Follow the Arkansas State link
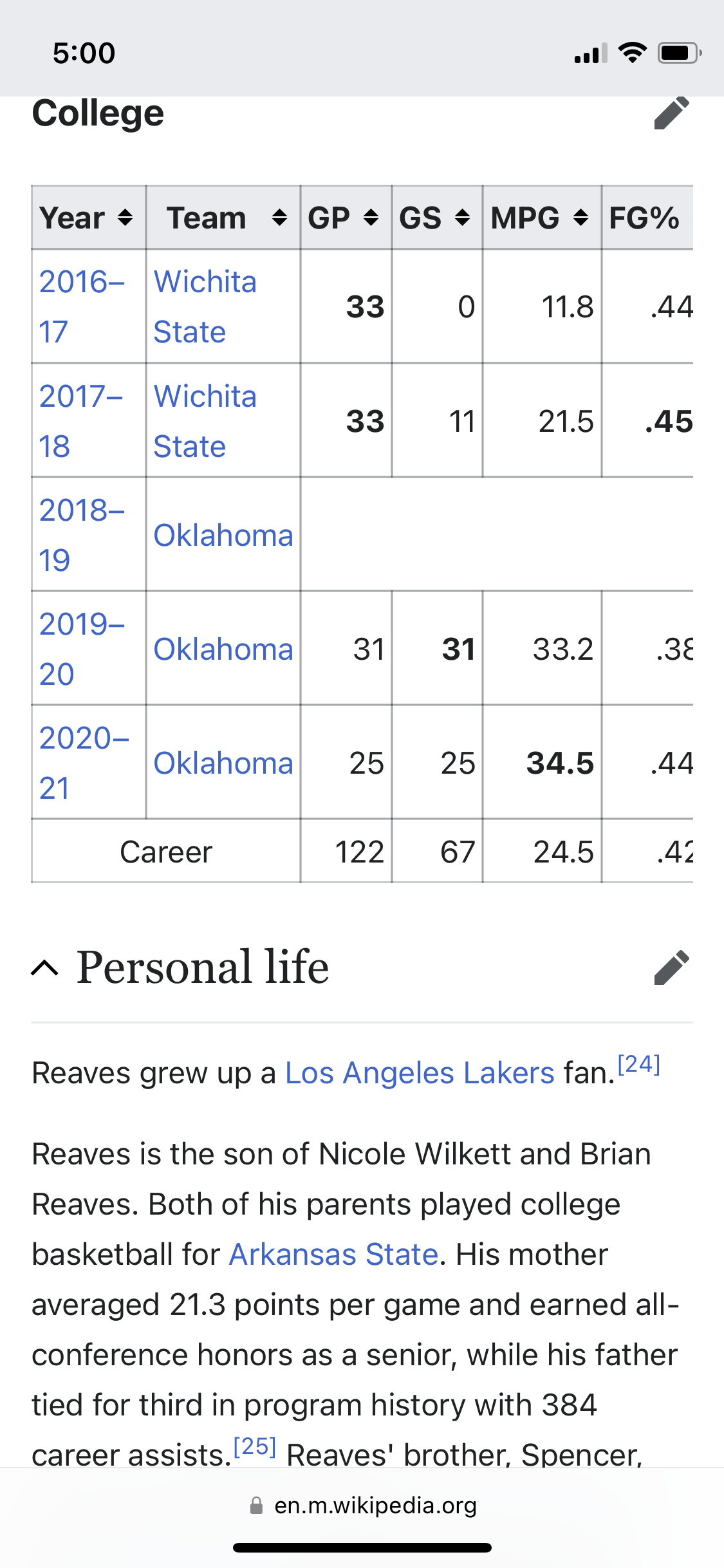This screenshot has width=724, height=1568. 333,1255
